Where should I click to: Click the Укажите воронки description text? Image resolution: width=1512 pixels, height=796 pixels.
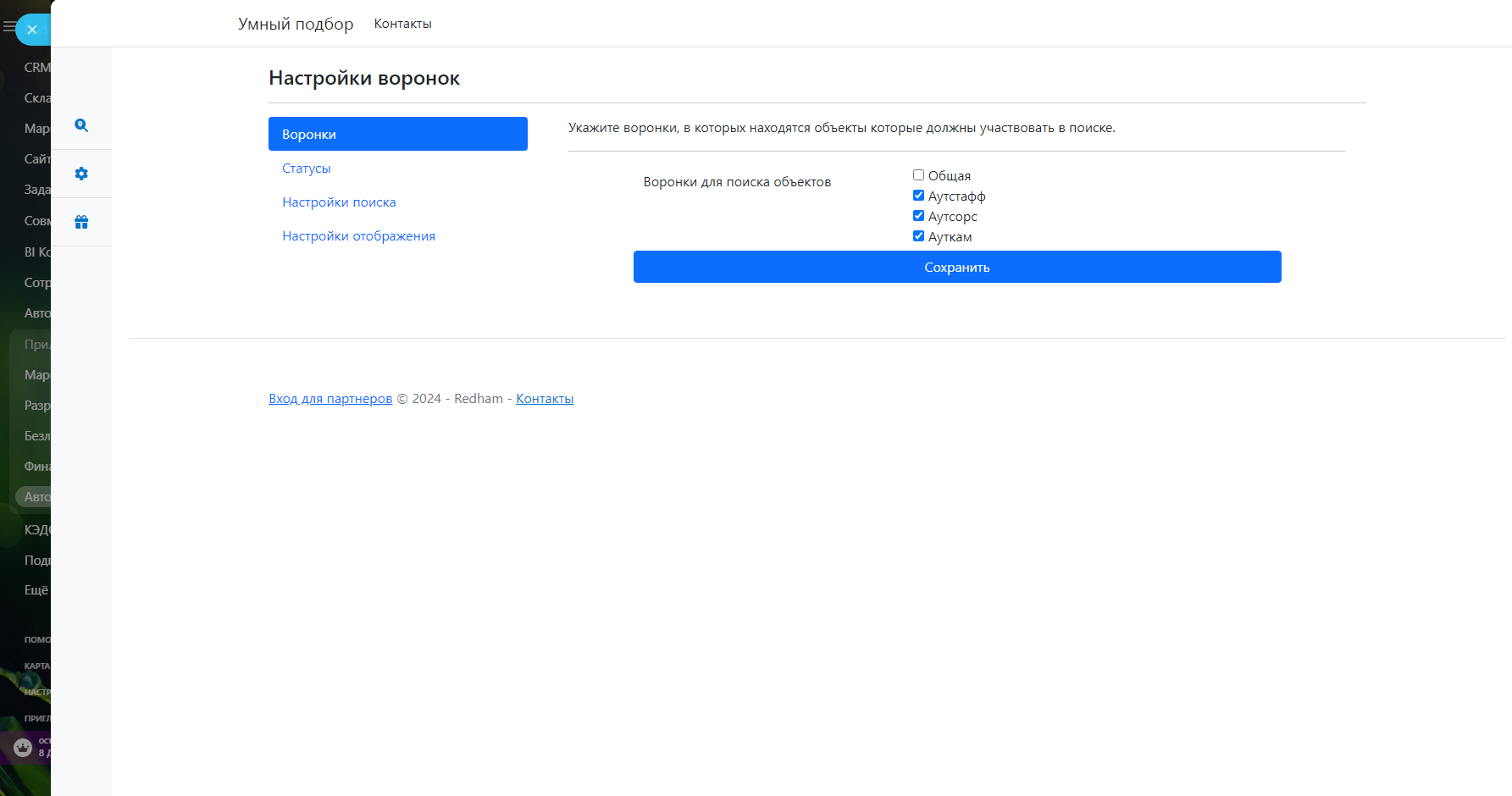(842, 128)
